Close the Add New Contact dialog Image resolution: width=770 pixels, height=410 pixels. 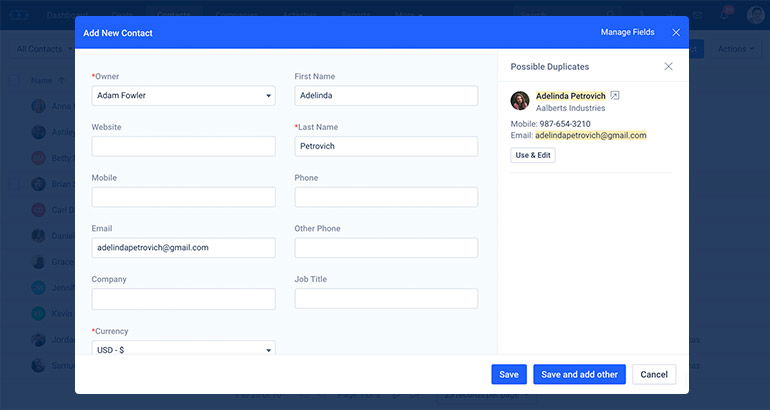(x=676, y=32)
